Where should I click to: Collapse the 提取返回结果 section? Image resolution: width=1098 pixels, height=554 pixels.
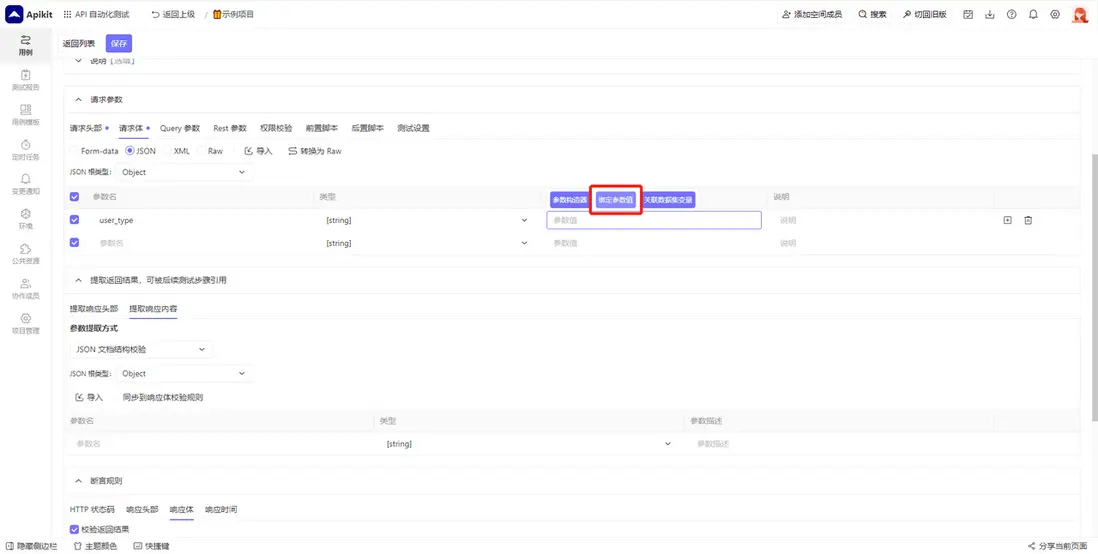[78, 279]
